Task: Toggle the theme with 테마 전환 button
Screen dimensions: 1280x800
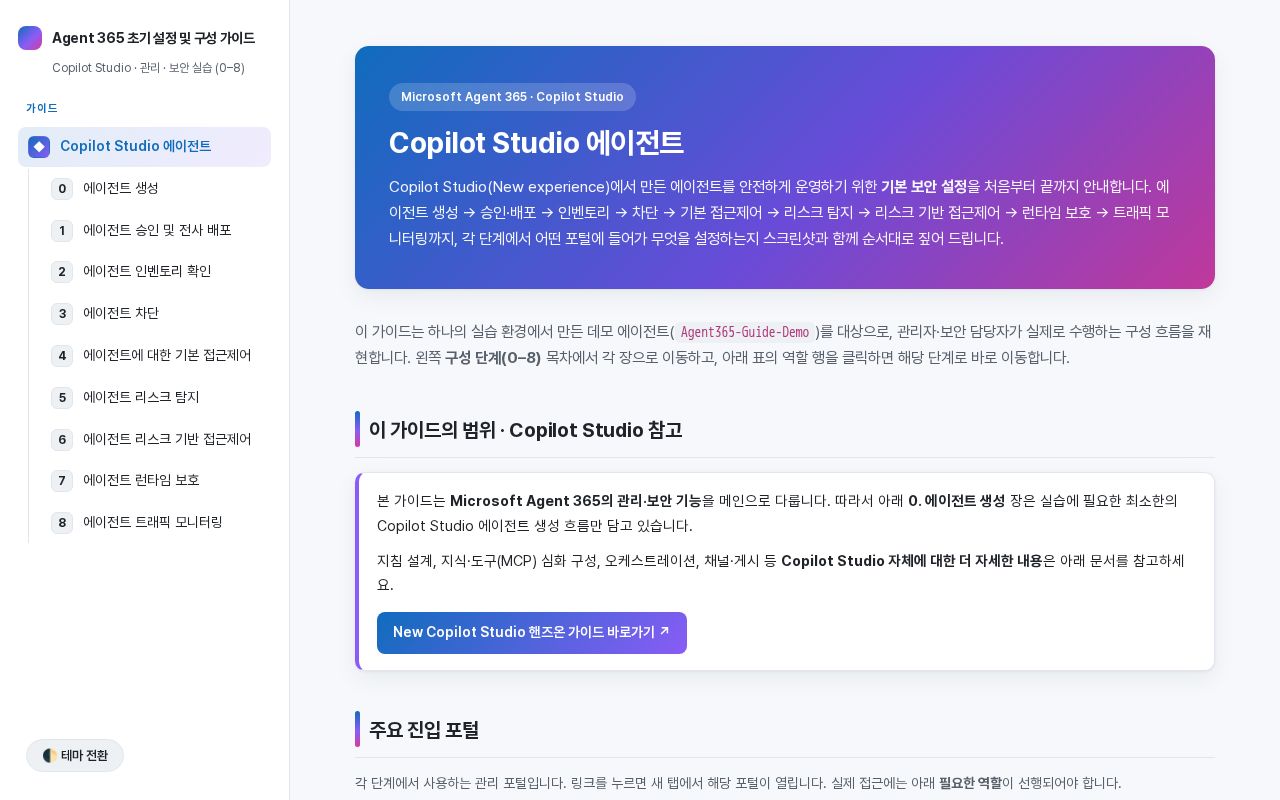Action: coord(75,756)
